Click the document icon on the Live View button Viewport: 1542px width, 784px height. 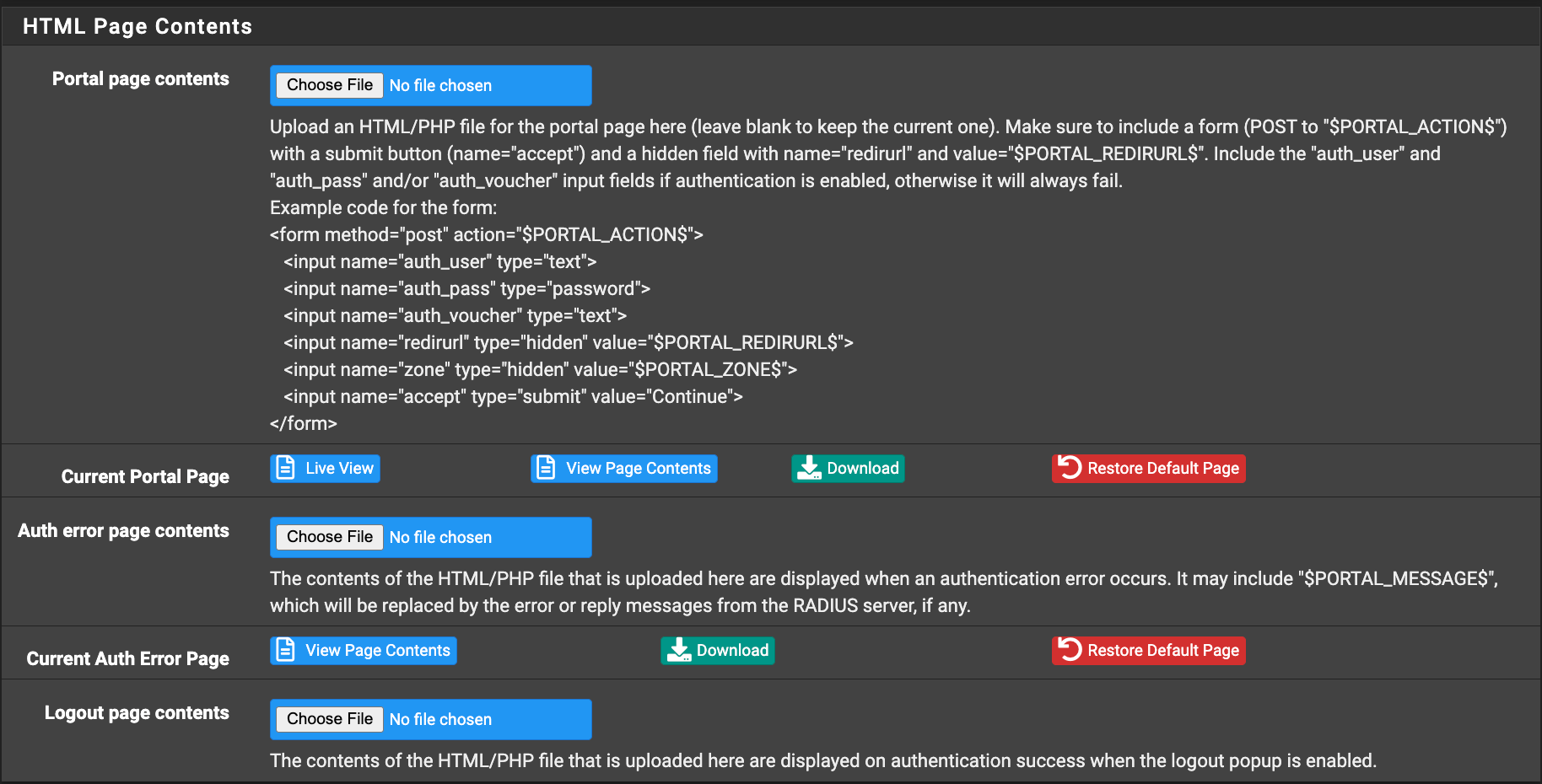pyautogui.click(x=284, y=468)
